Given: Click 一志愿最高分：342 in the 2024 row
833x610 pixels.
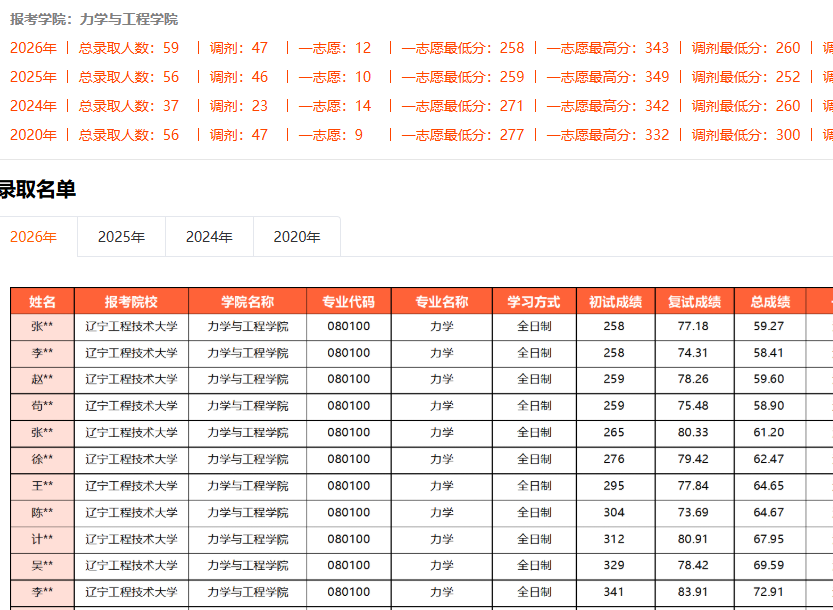Looking at the screenshot, I should 608,106.
